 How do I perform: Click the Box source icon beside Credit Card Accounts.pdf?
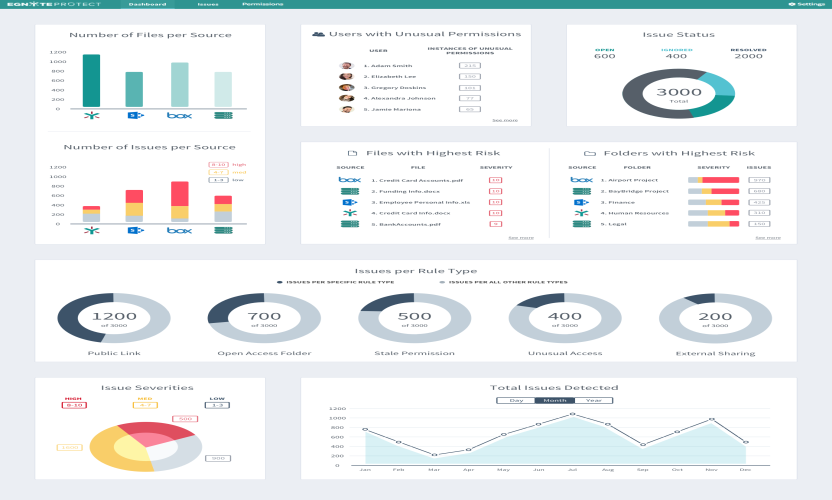point(349,180)
